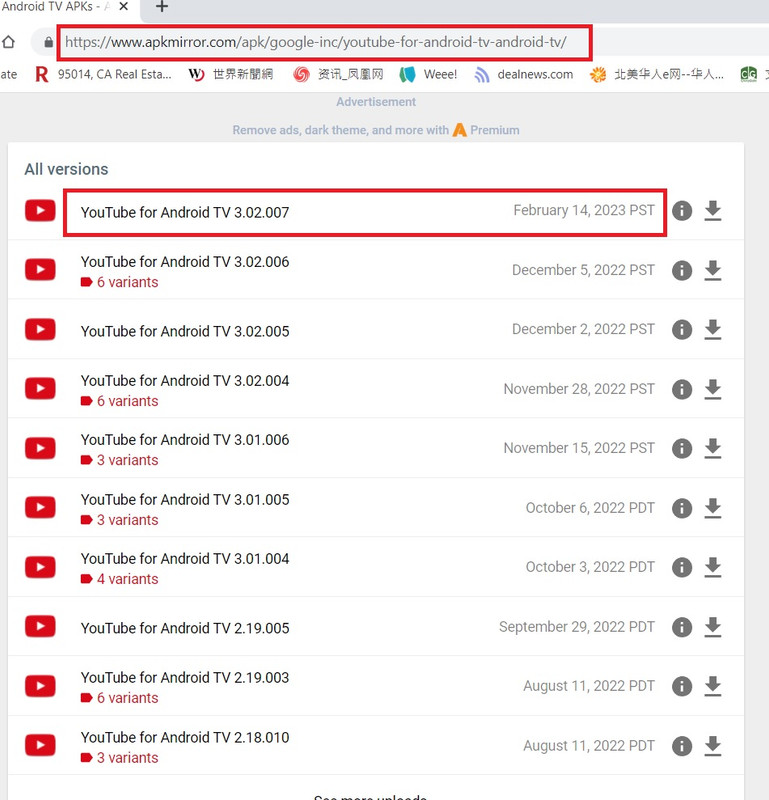
Task: Download YouTube for Android TV 3.02.007
Action: tap(712, 211)
